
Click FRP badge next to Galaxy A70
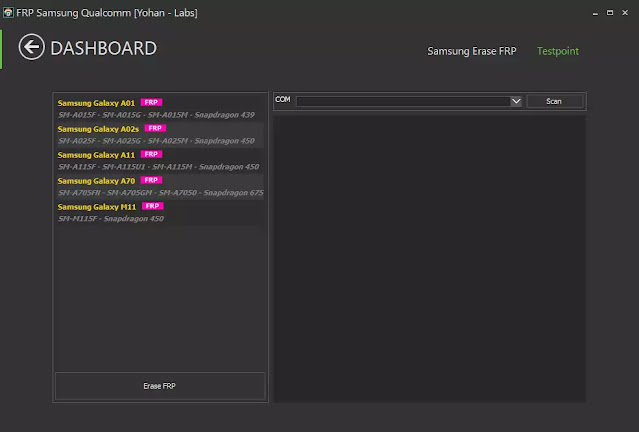[151, 180]
